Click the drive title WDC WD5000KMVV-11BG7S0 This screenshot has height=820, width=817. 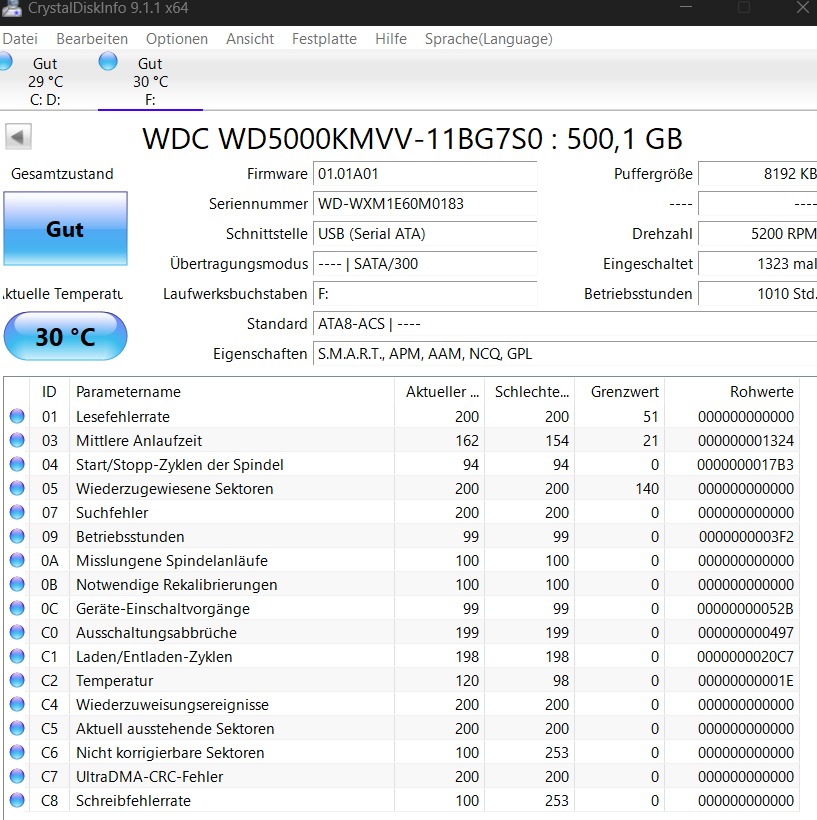(343, 139)
